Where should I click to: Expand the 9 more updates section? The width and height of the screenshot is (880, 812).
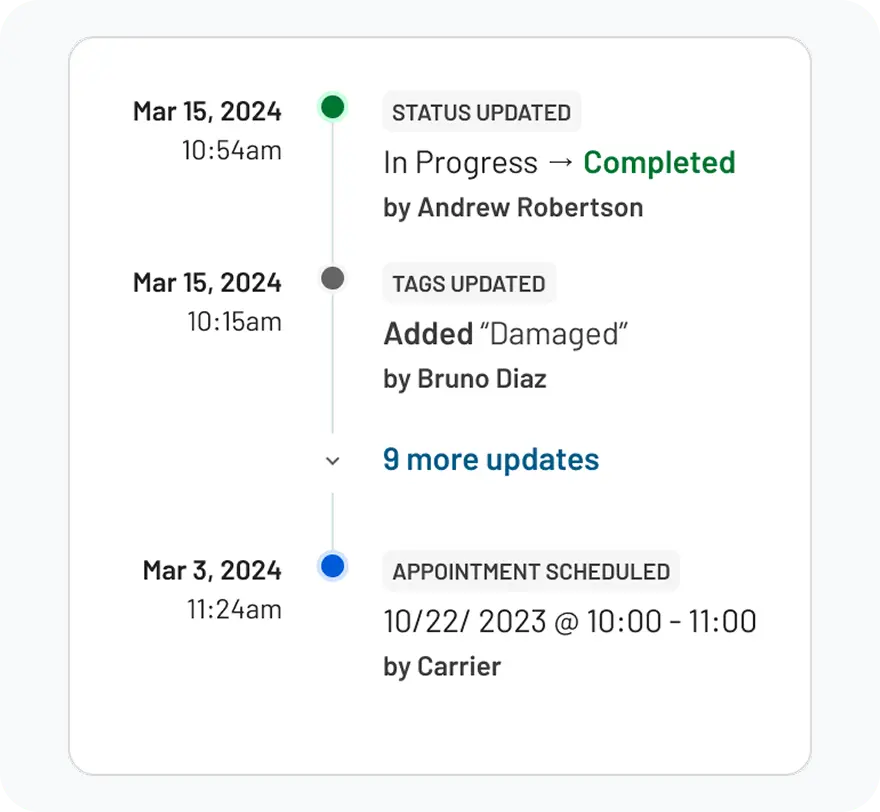pos(490,459)
